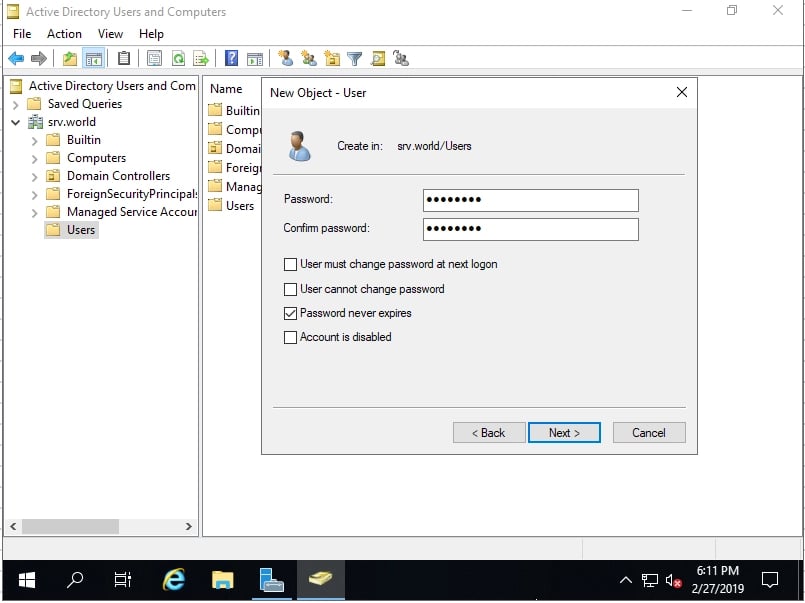Select the srv.world domain in tree
This screenshot has width=805, height=603.
(x=62, y=123)
